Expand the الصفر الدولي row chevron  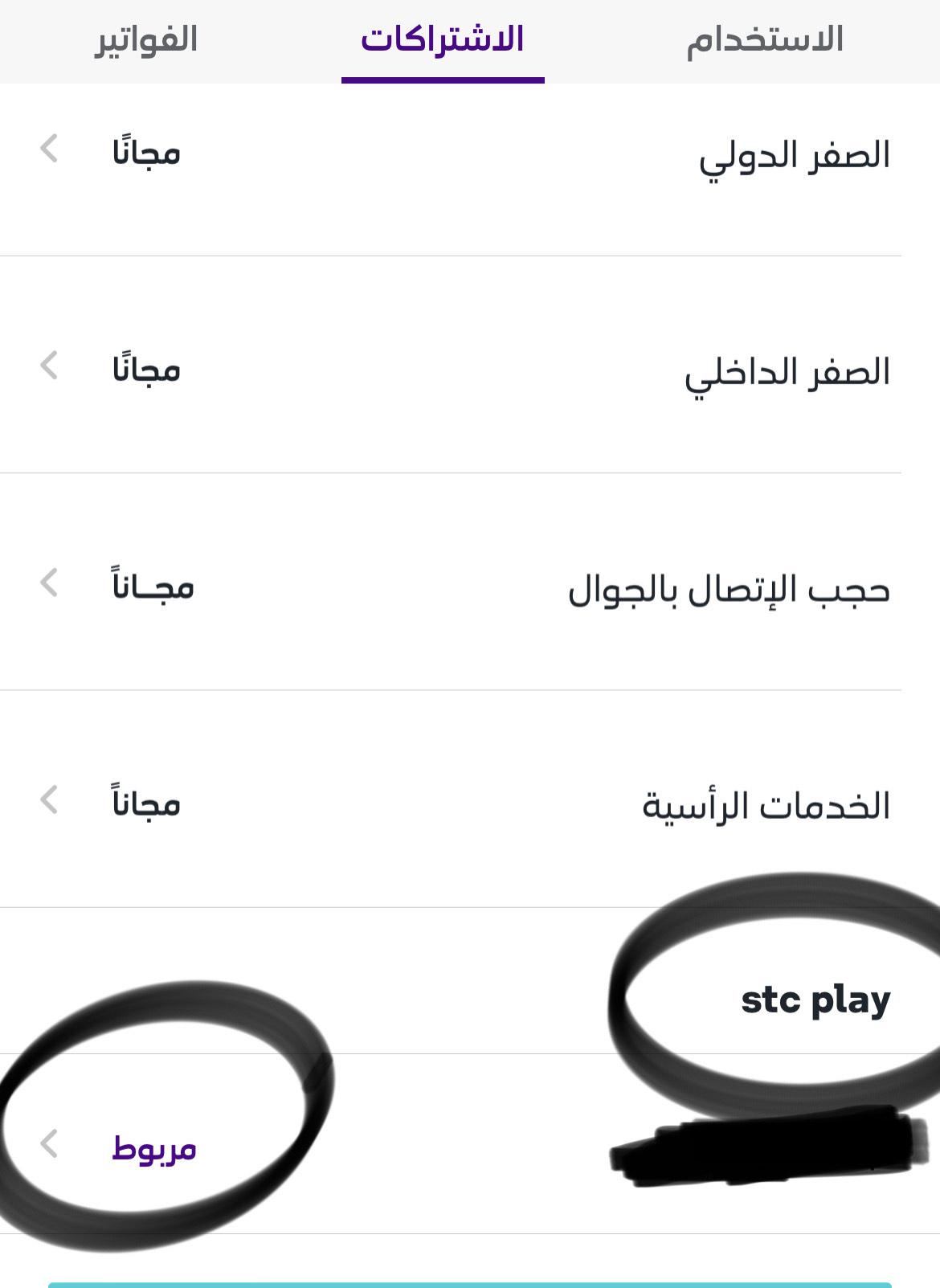point(50,149)
